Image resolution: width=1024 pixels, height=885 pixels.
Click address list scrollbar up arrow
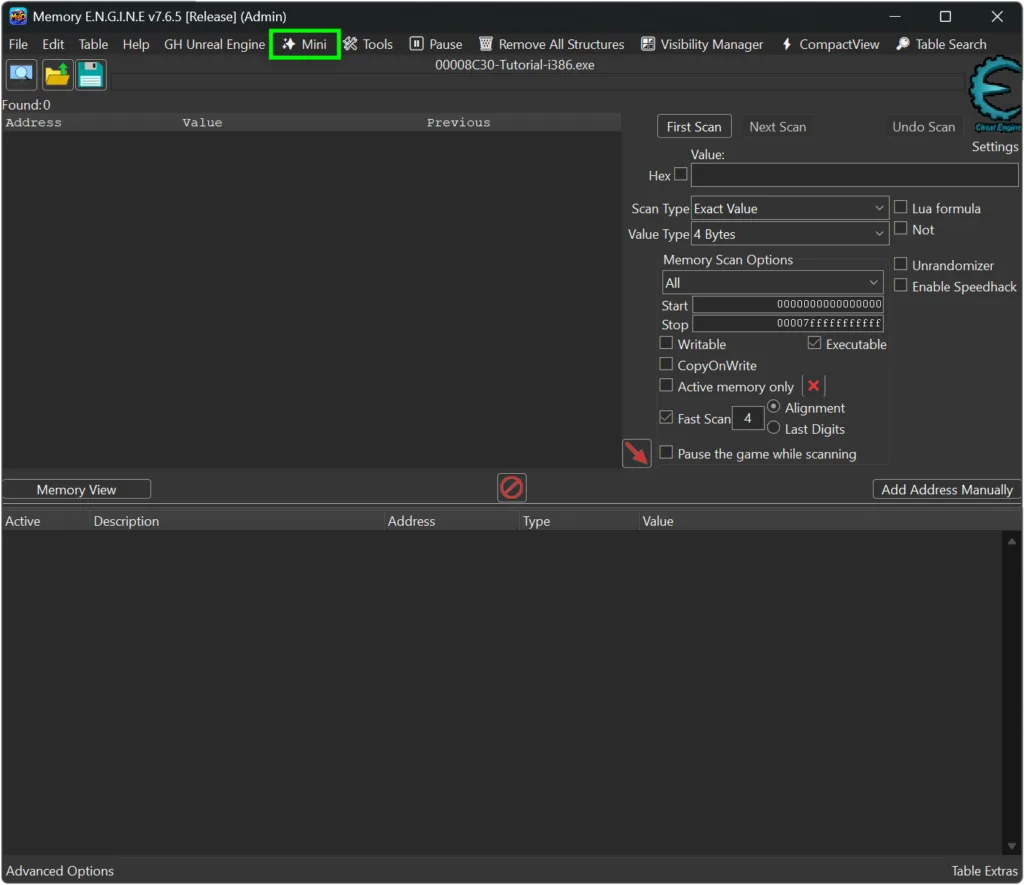click(1012, 541)
